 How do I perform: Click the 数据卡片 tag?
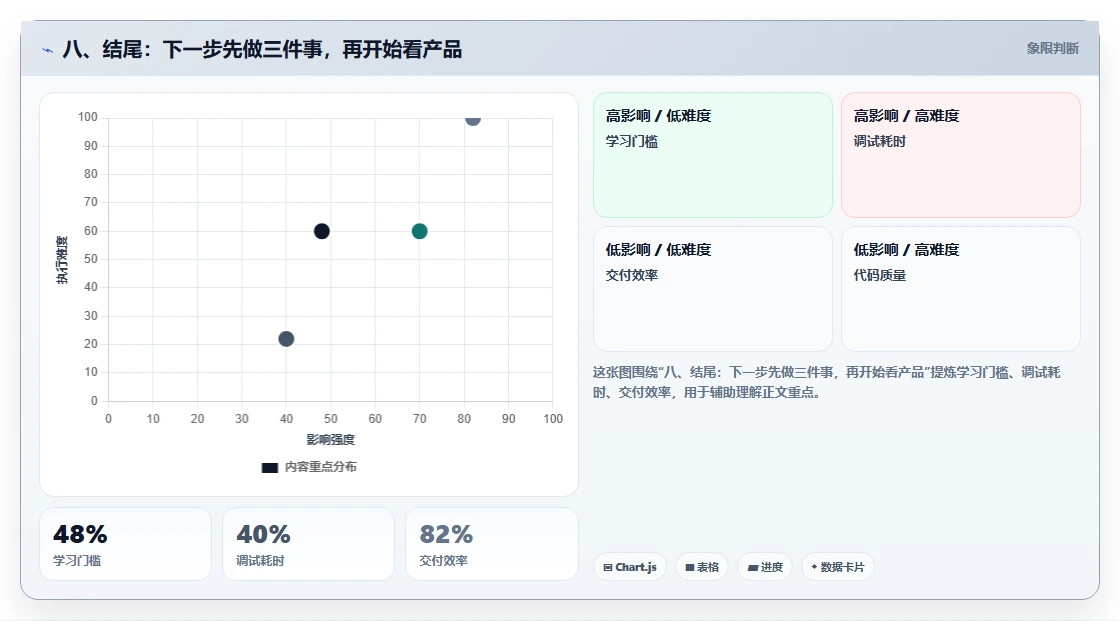[838, 567]
